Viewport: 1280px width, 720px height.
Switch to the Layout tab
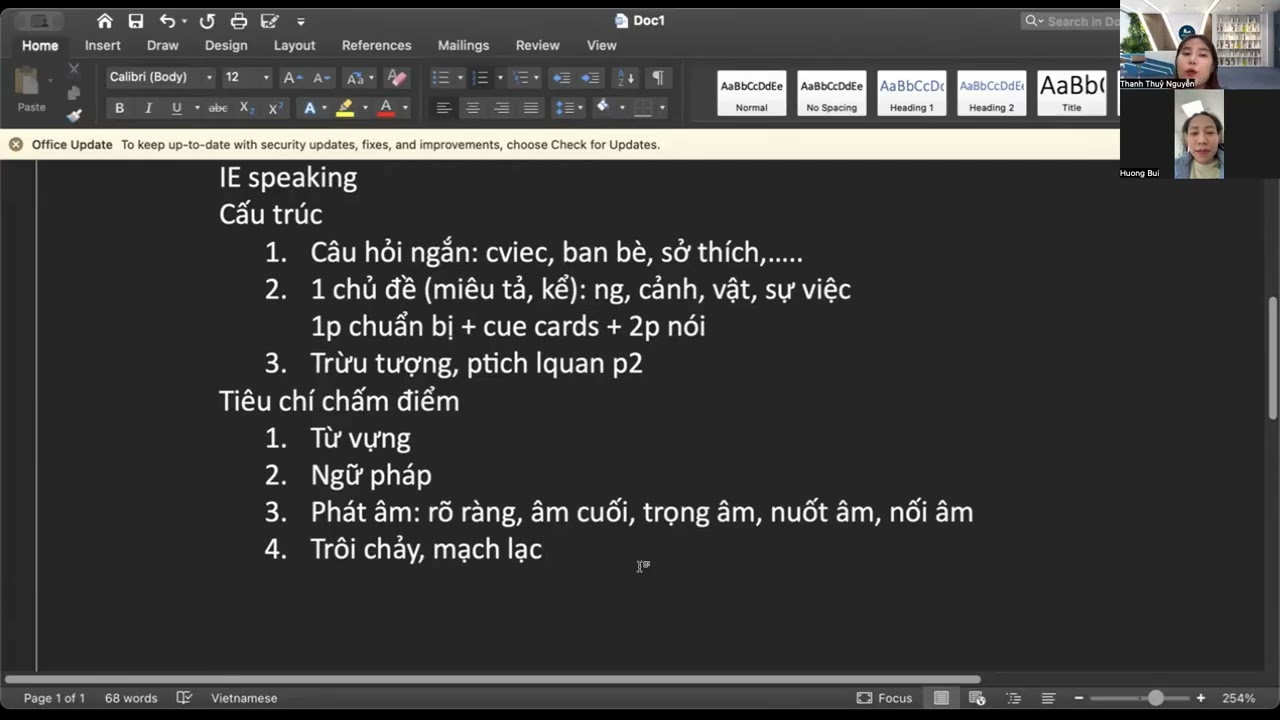pyautogui.click(x=294, y=45)
